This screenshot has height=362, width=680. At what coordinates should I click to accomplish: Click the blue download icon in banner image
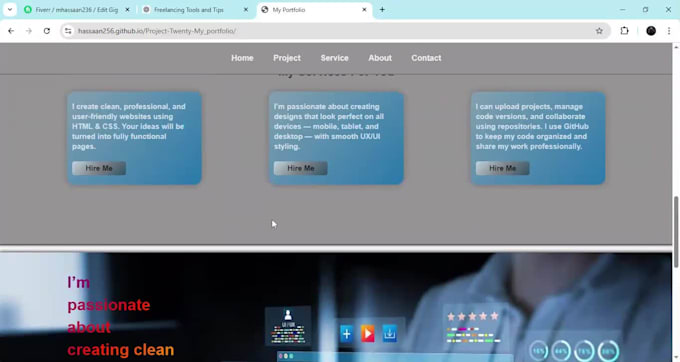pyautogui.click(x=389, y=334)
